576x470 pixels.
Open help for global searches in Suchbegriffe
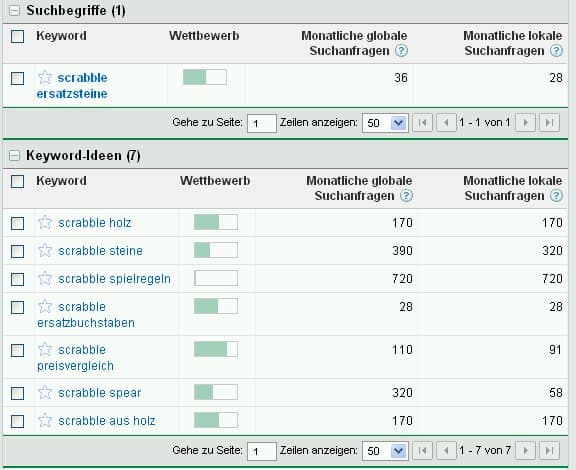tap(401, 51)
